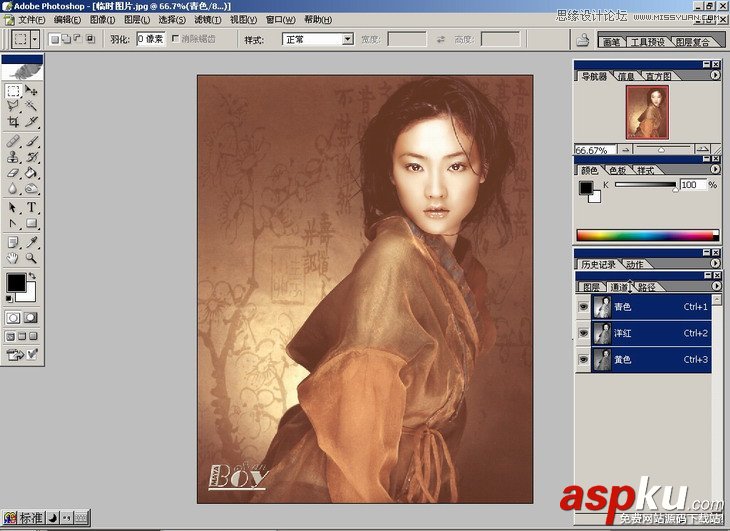Screen dimensions: 730x531
Task: Reset default foreground and background colors
Action: [x=9, y=298]
